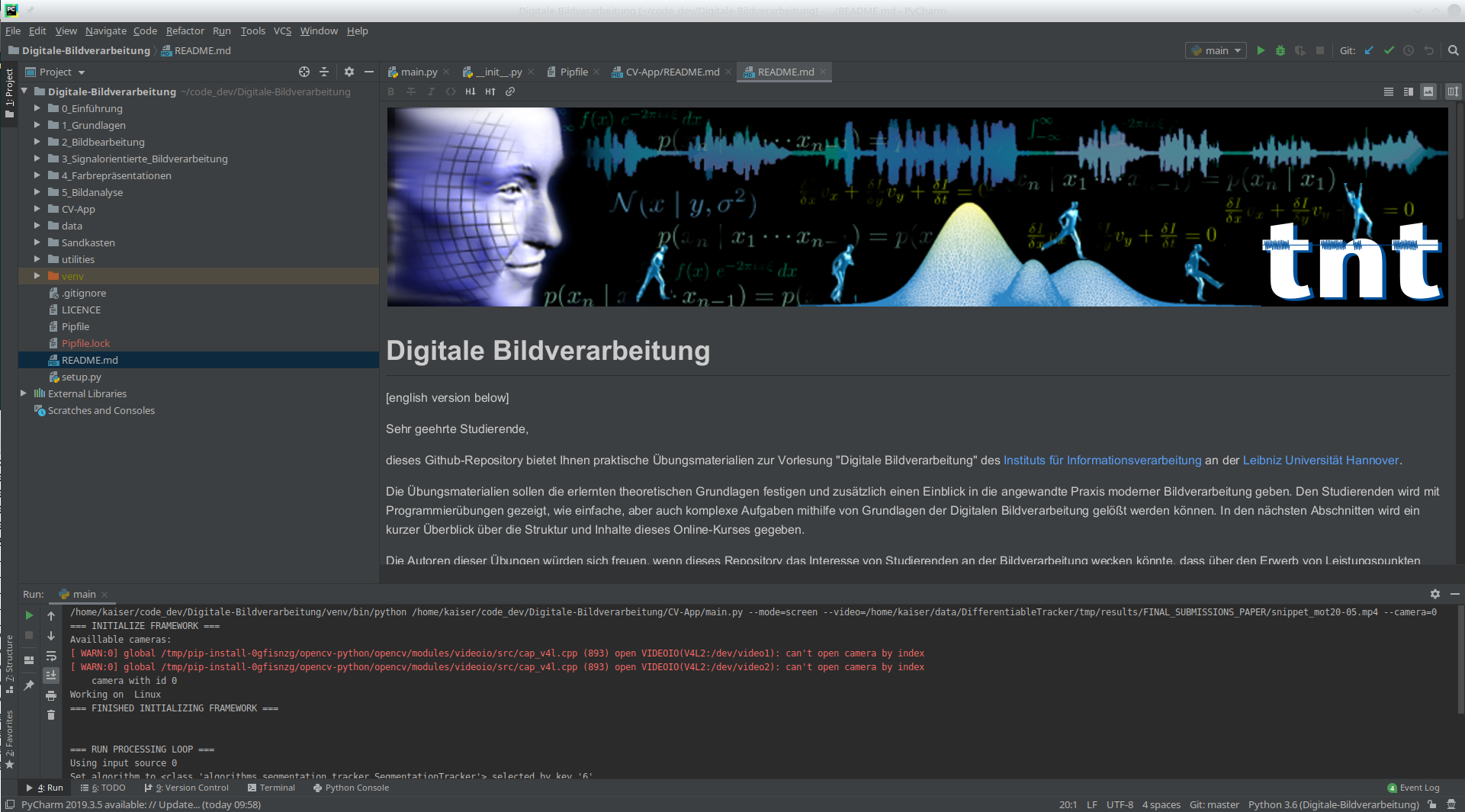Select setup.py in the project tree

pos(81,377)
